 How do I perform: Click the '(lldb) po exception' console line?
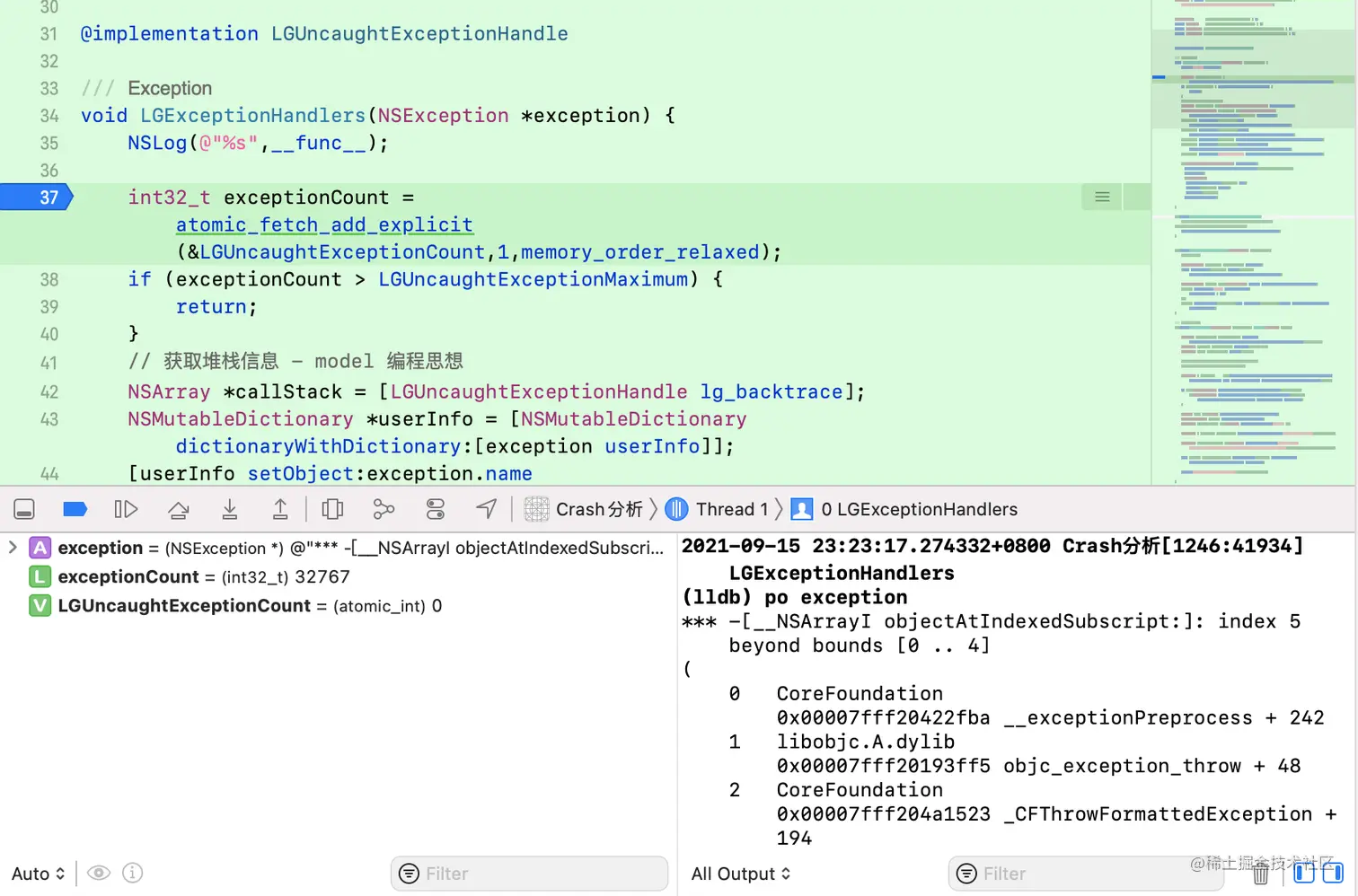pos(795,597)
